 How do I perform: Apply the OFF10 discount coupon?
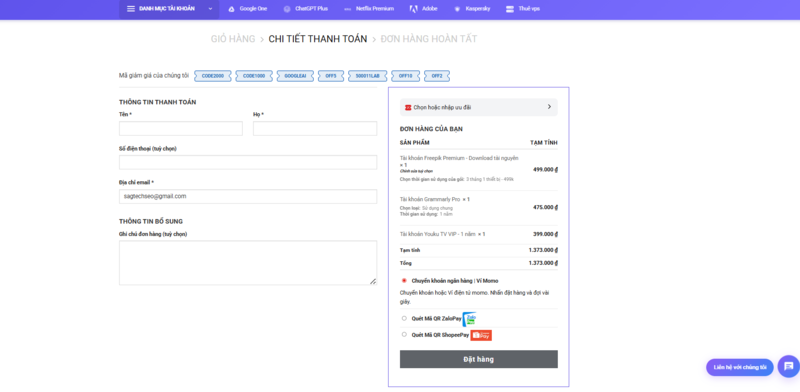click(406, 76)
